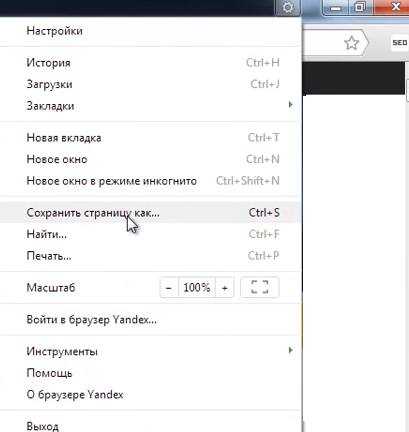
Task: Select Новое окно
Action: click(150, 159)
